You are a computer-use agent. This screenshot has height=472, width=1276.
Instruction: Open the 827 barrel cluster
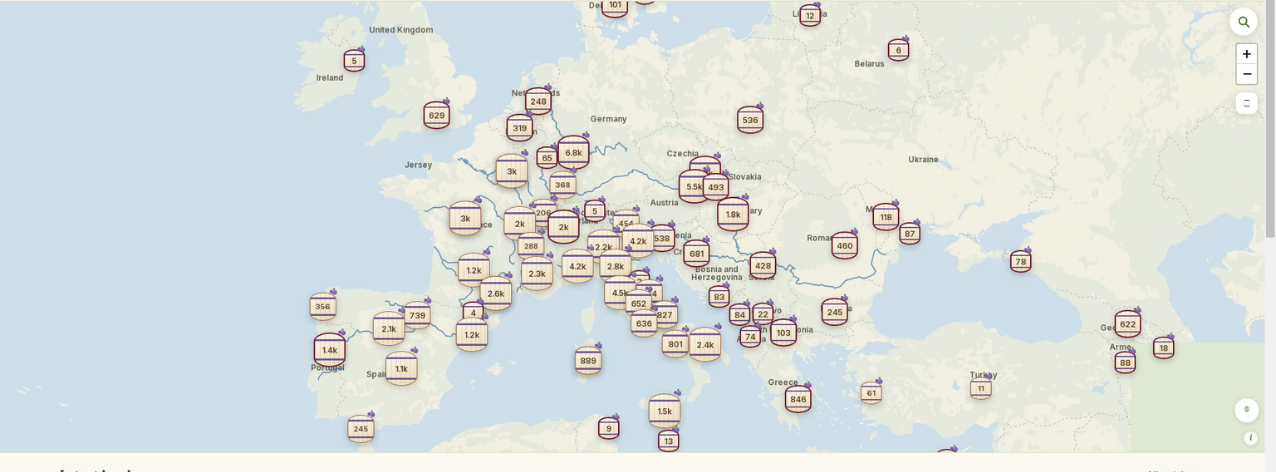(664, 315)
